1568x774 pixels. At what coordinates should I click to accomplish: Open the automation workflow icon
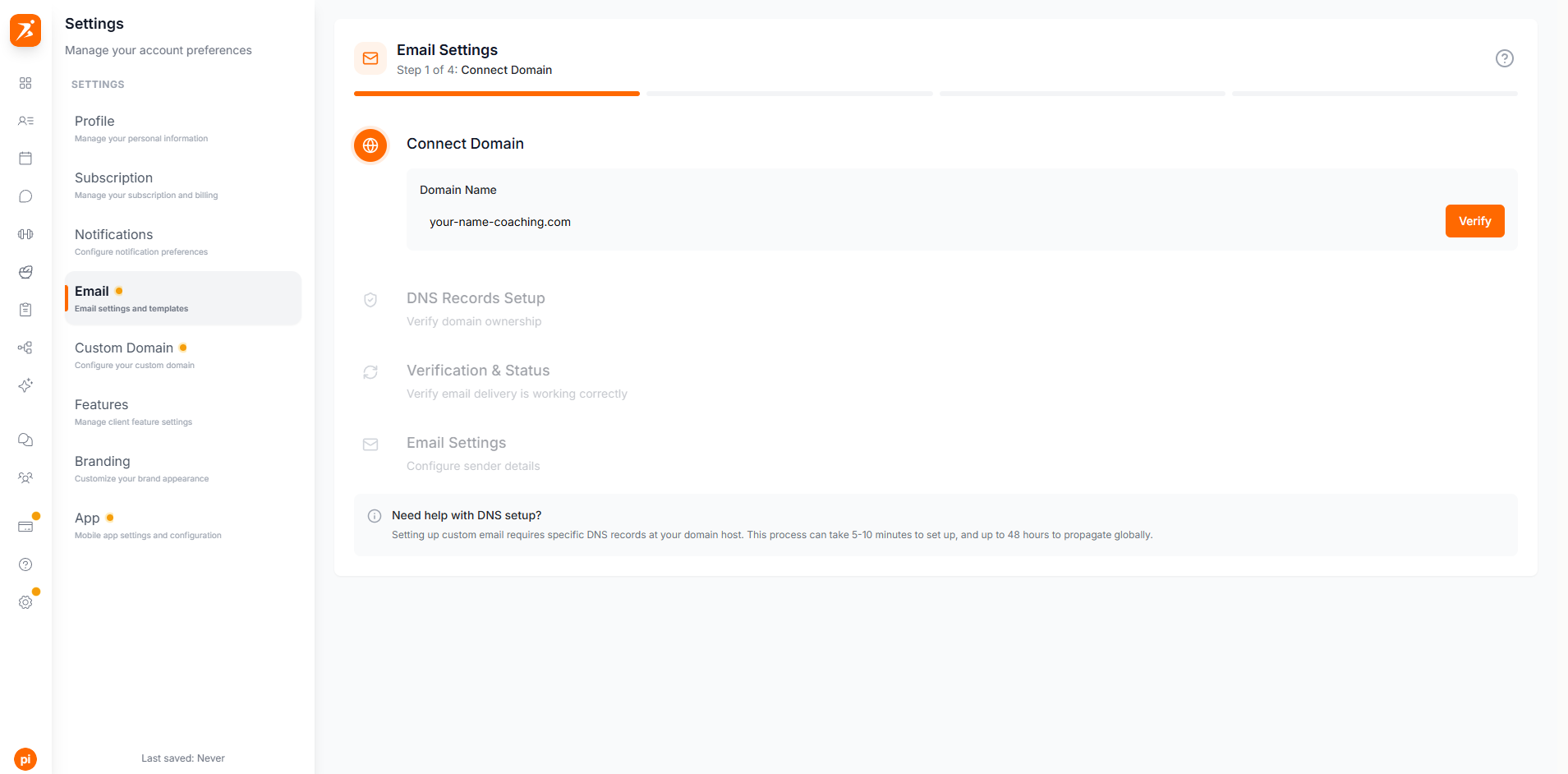(x=25, y=348)
